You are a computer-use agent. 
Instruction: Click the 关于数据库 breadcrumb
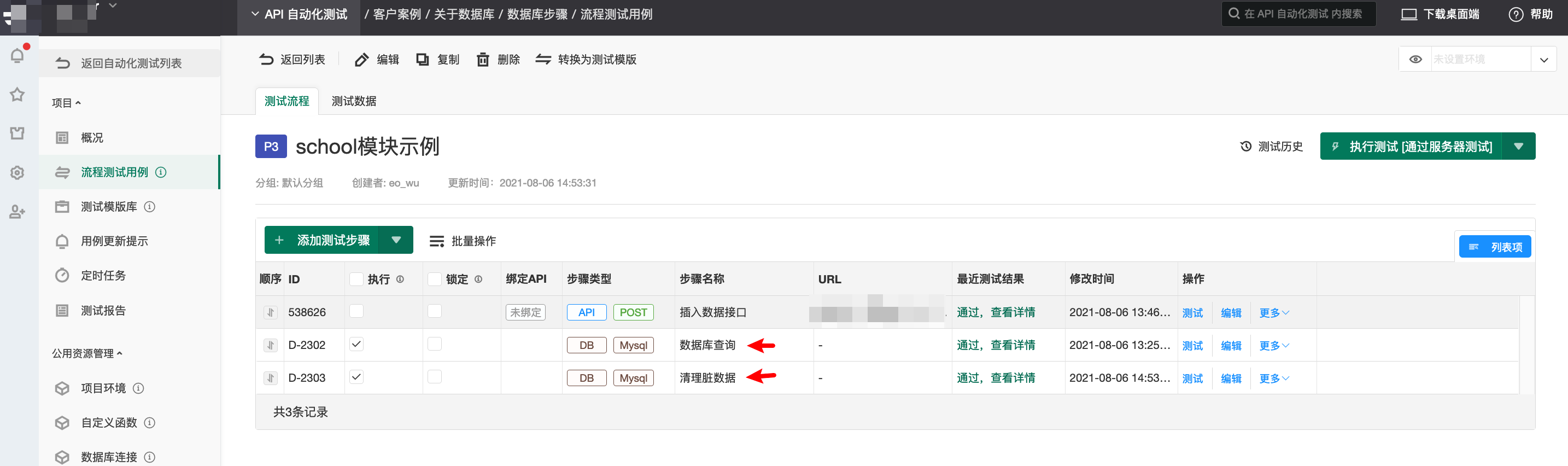coord(464,14)
